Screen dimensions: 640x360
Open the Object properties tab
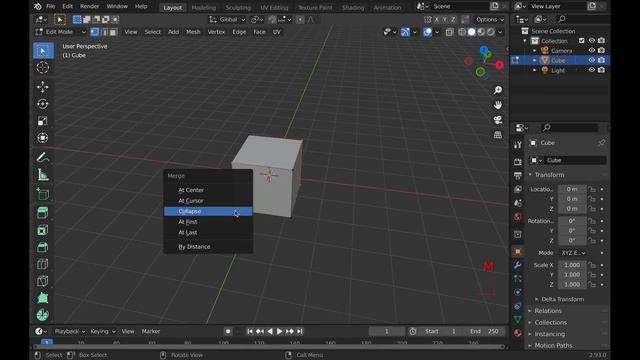518,251
